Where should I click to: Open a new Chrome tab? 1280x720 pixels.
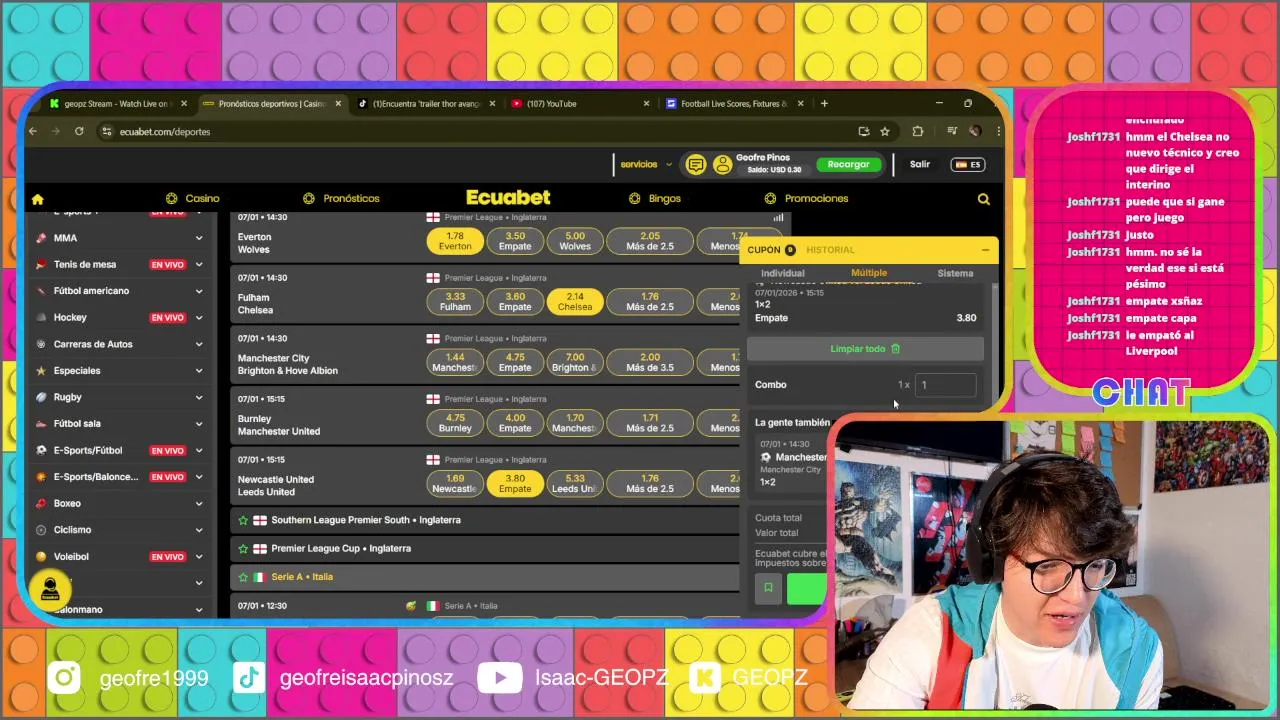[x=824, y=103]
